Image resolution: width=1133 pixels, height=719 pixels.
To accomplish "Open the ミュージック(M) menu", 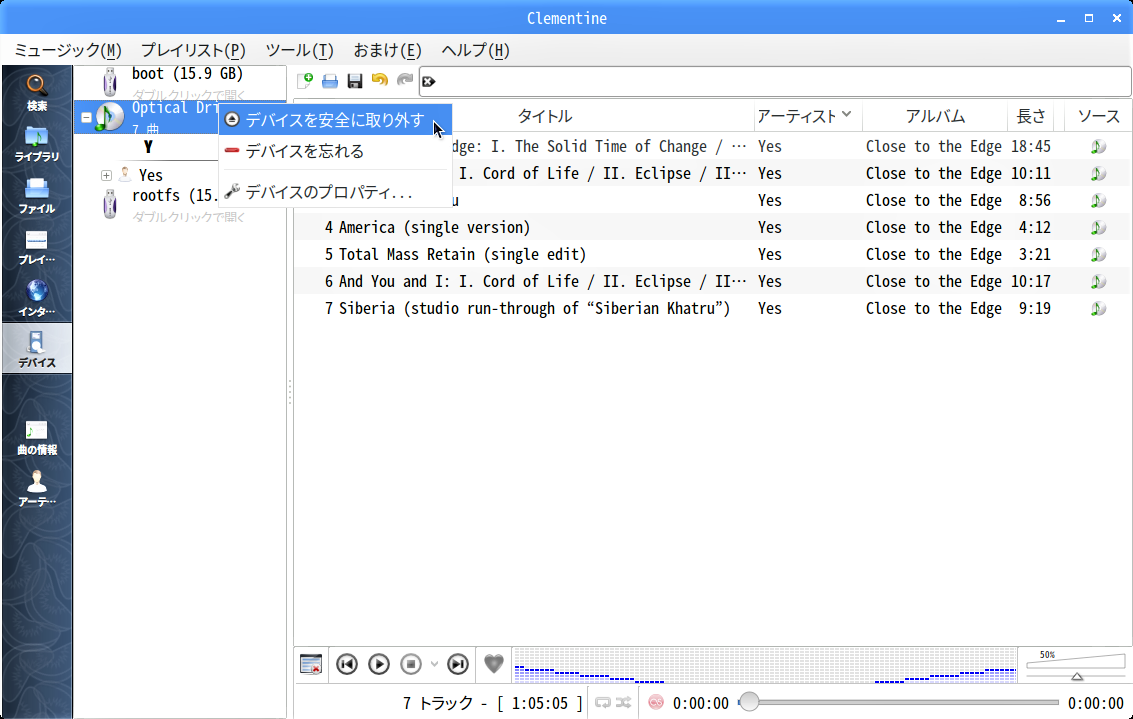I will pos(68,51).
